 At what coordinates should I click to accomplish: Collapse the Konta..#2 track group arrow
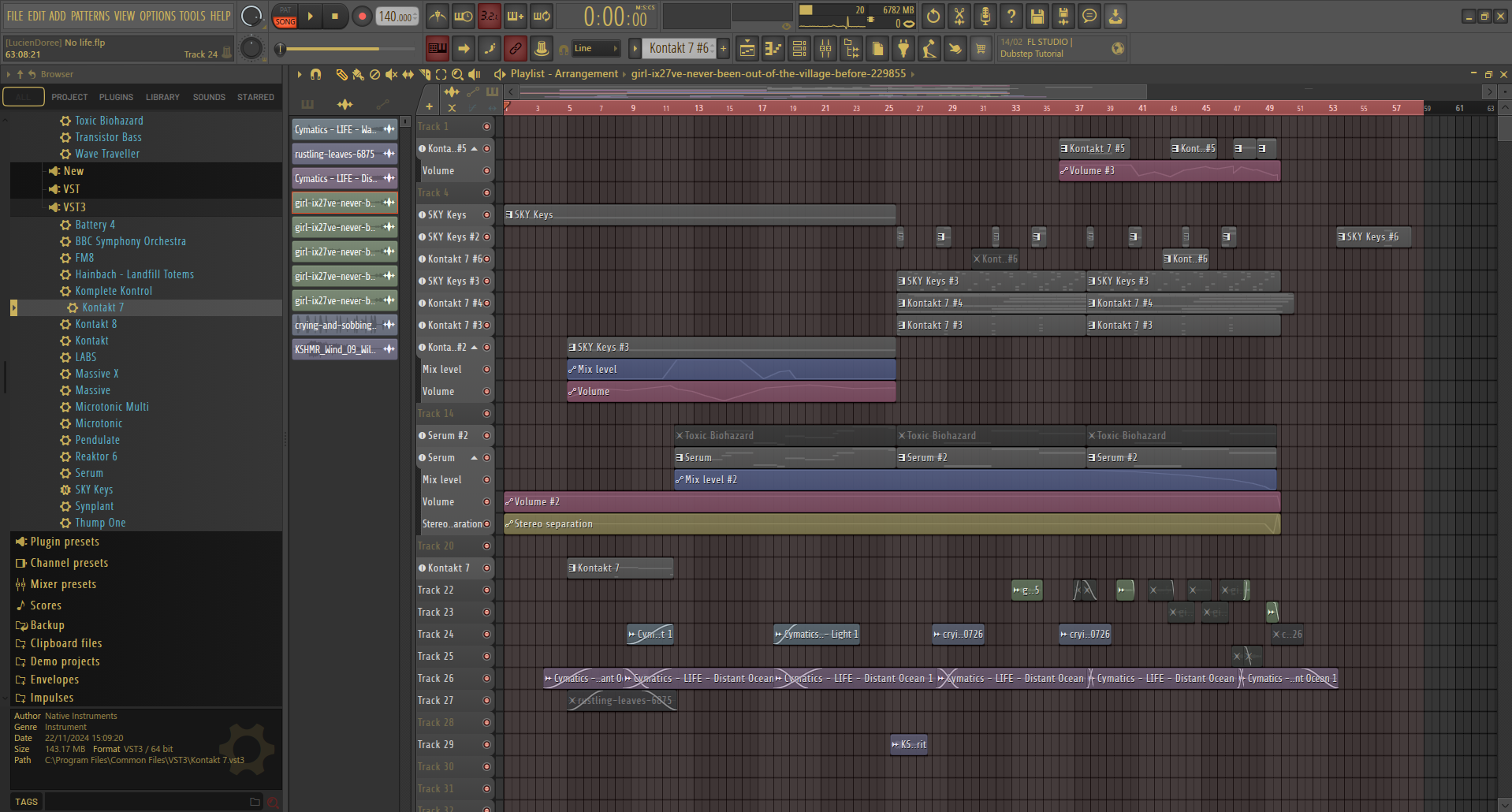(x=475, y=347)
